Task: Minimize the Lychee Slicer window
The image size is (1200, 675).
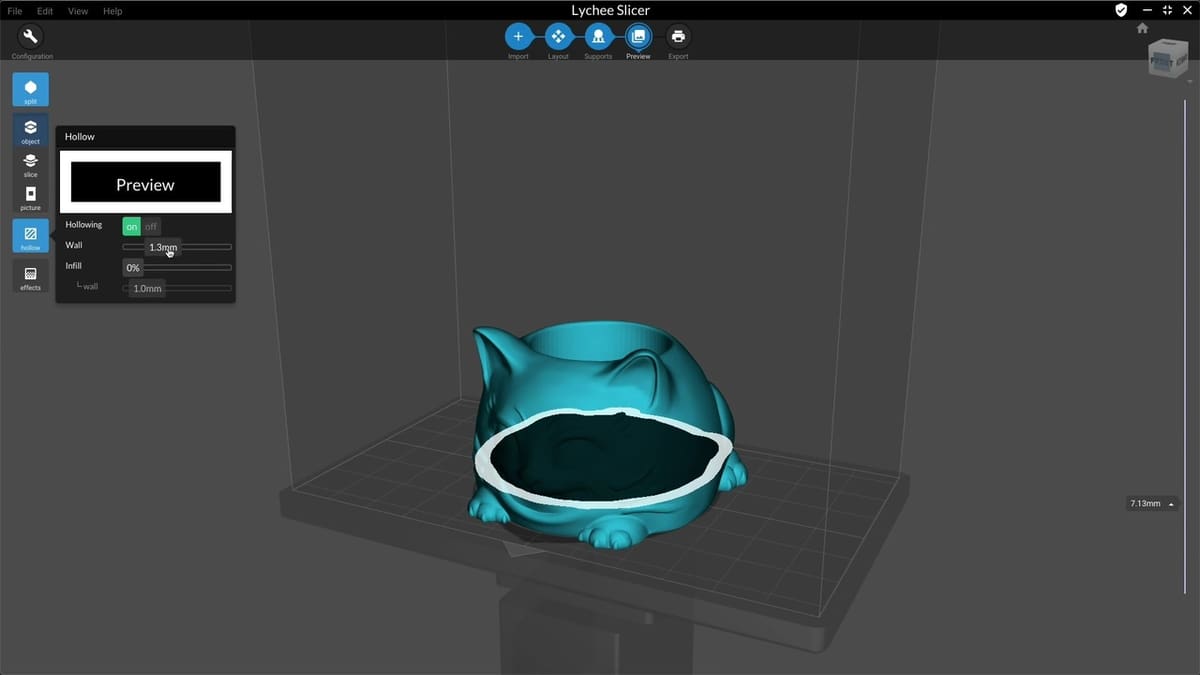Action: pos(1146,10)
